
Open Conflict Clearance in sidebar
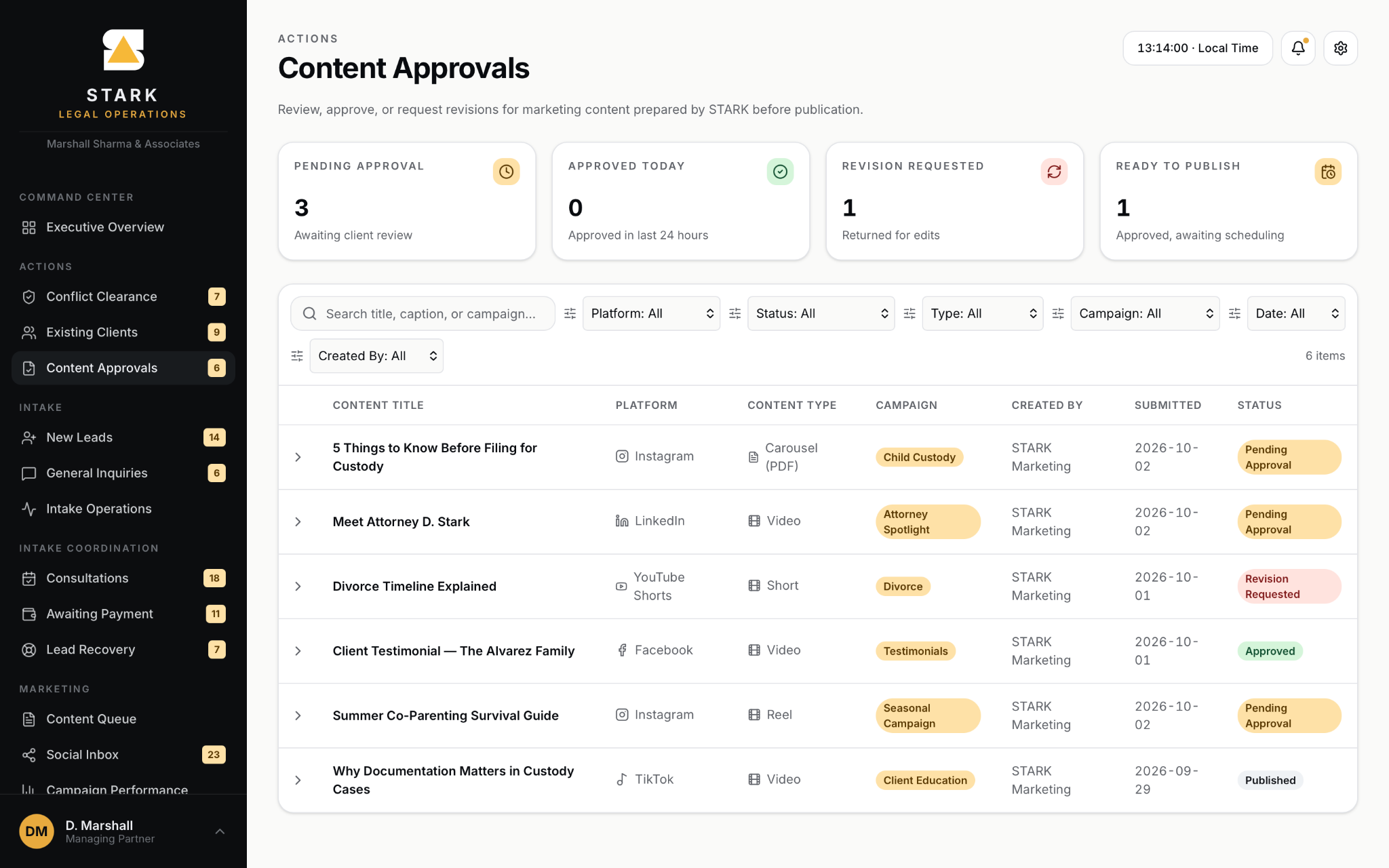coord(123,296)
